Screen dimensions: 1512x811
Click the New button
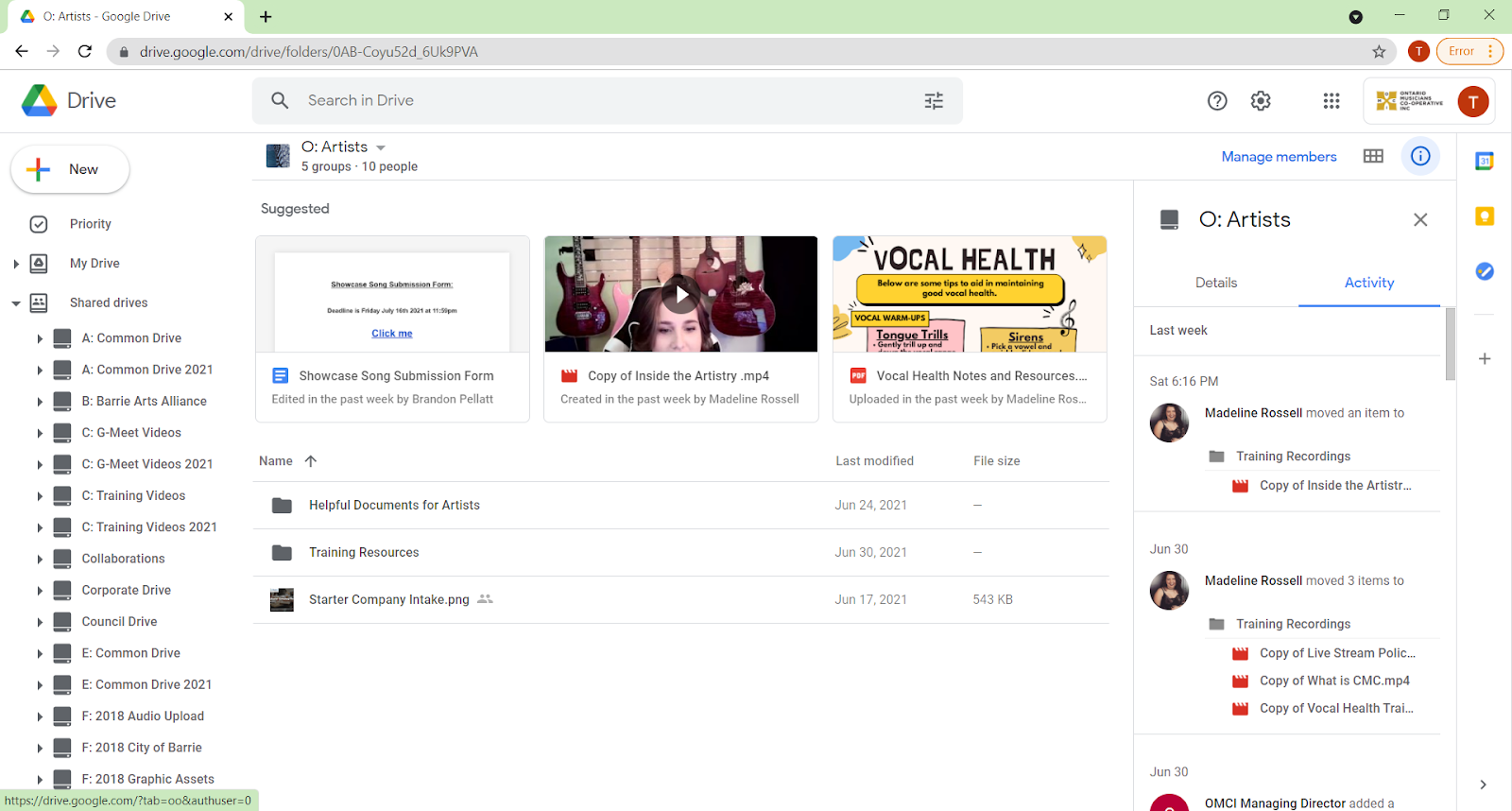point(70,169)
